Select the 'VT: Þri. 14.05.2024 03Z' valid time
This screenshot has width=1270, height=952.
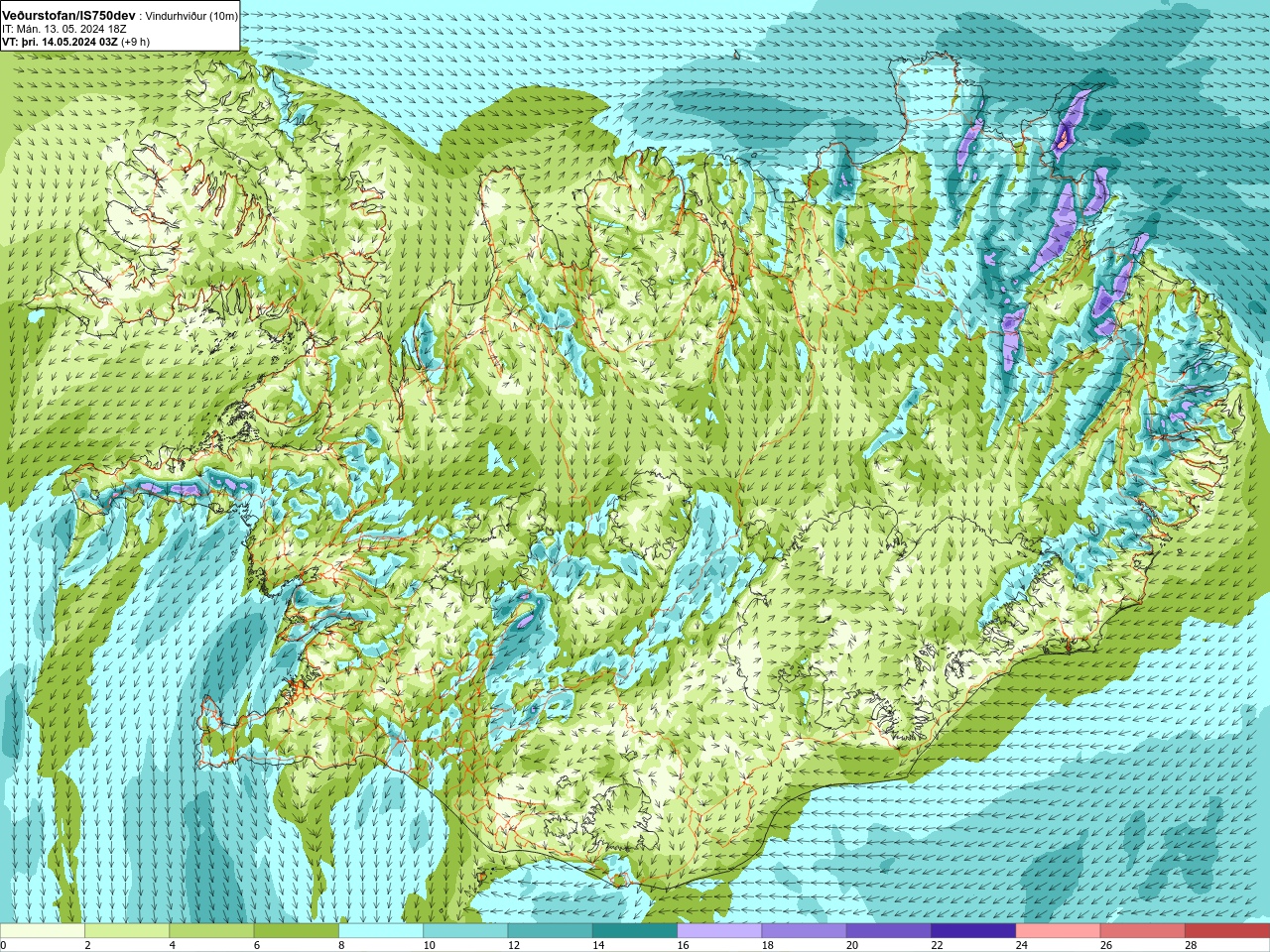coord(60,42)
